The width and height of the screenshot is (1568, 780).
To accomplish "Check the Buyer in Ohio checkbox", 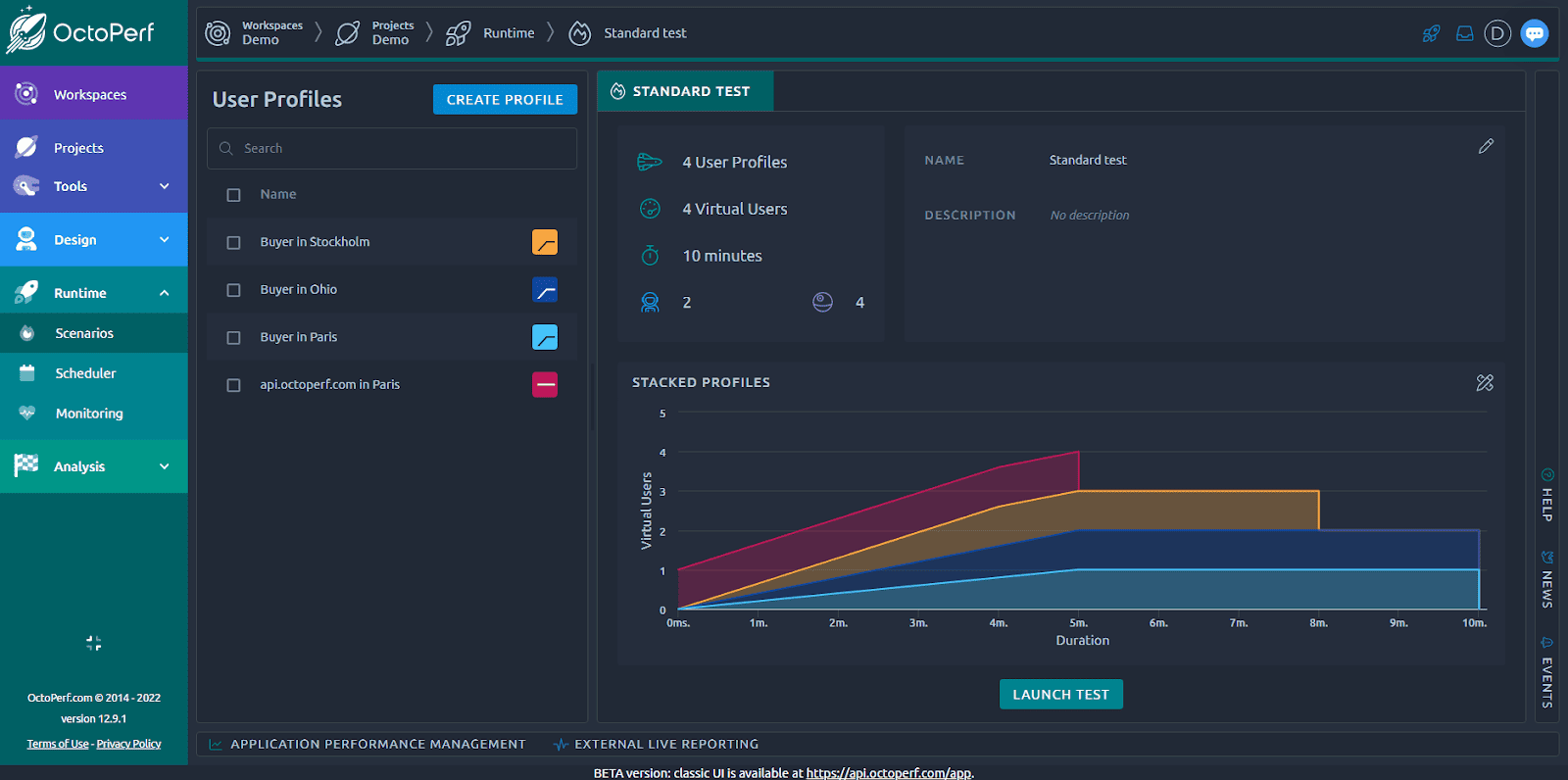I will pos(233,290).
